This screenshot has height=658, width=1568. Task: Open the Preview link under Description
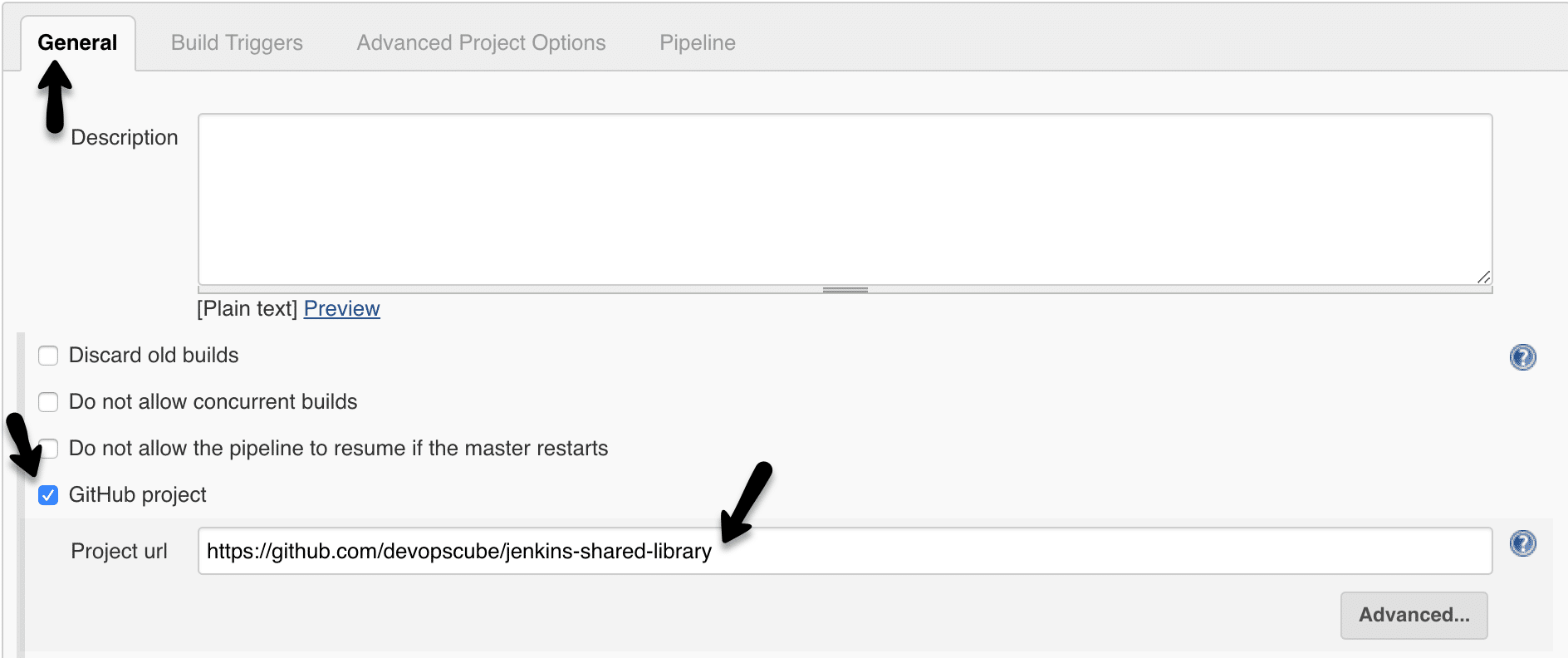[x=341, y=308]
